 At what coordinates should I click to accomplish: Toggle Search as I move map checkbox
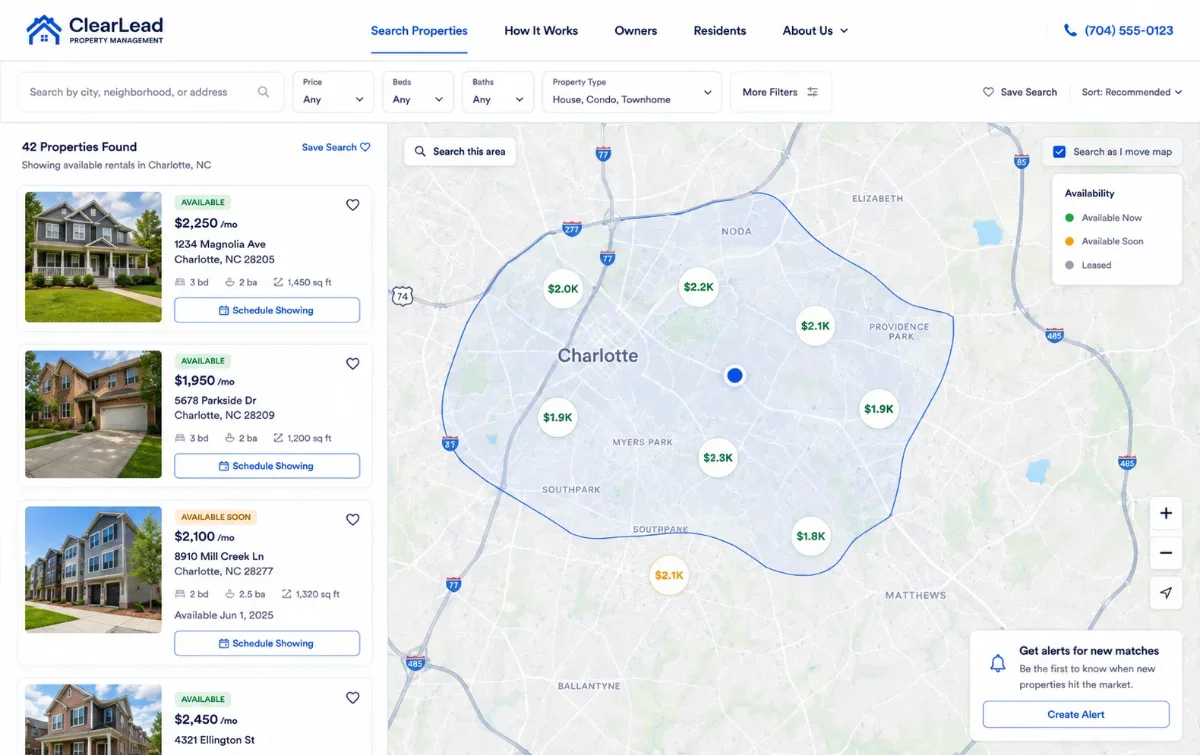click(1059, 152)
